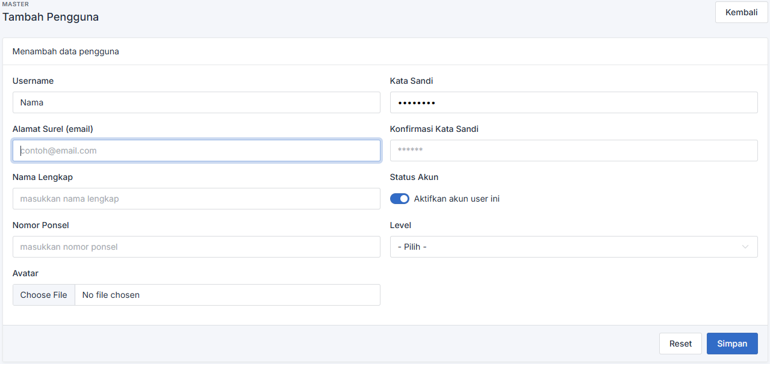Click the 'Avatar' field label
The width and height of the screenshot is (771, 368).
(x=25, y=273)
